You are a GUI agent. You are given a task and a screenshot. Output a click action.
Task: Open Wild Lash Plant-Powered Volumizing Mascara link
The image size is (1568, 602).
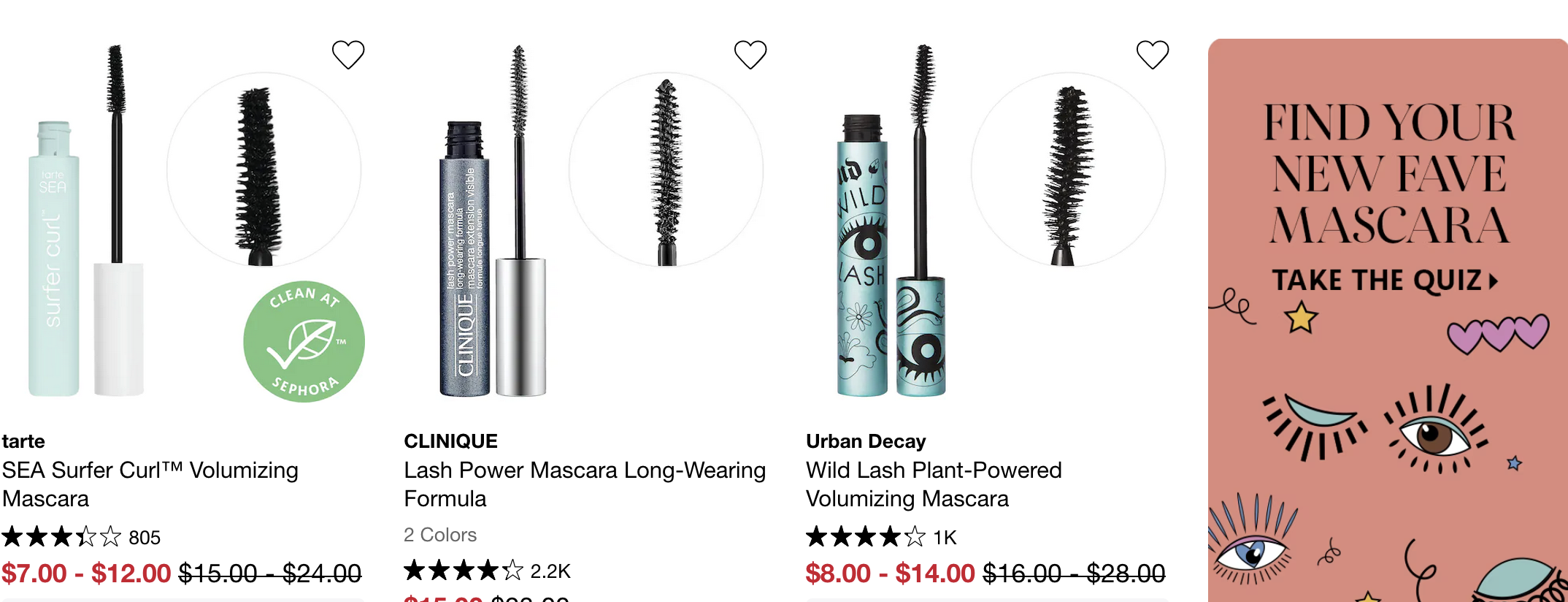tap(934, 484)
